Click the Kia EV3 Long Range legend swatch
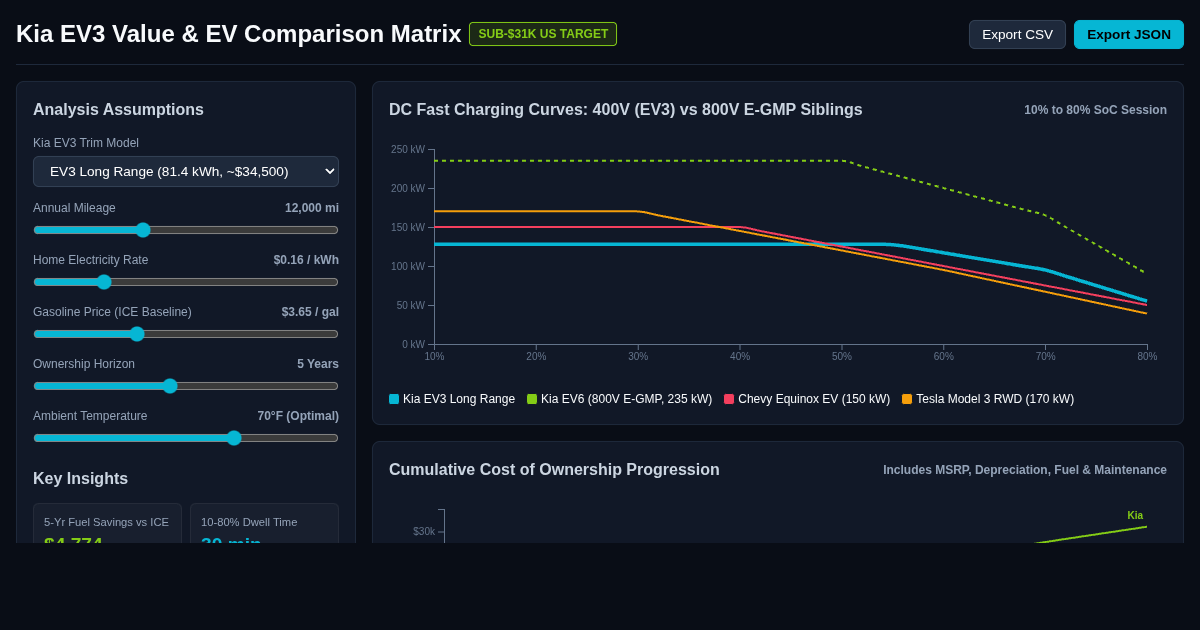 (394, 399)
